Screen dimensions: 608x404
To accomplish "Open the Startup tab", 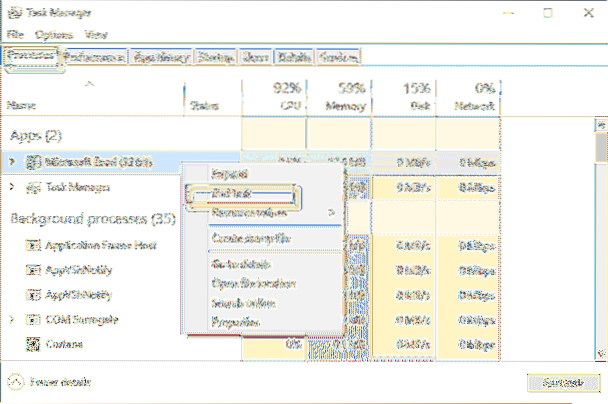I will [213, 57].
